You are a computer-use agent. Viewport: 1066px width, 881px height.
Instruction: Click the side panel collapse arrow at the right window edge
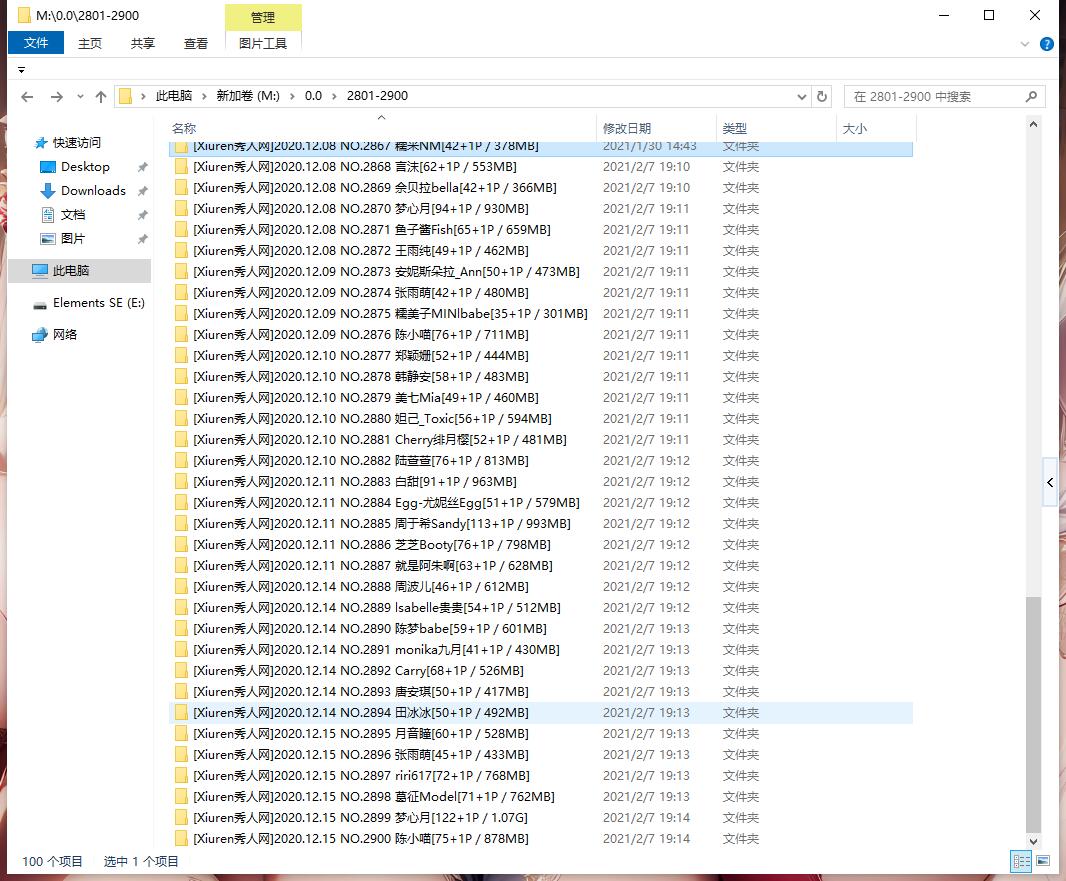click(x=1050, y=483)
